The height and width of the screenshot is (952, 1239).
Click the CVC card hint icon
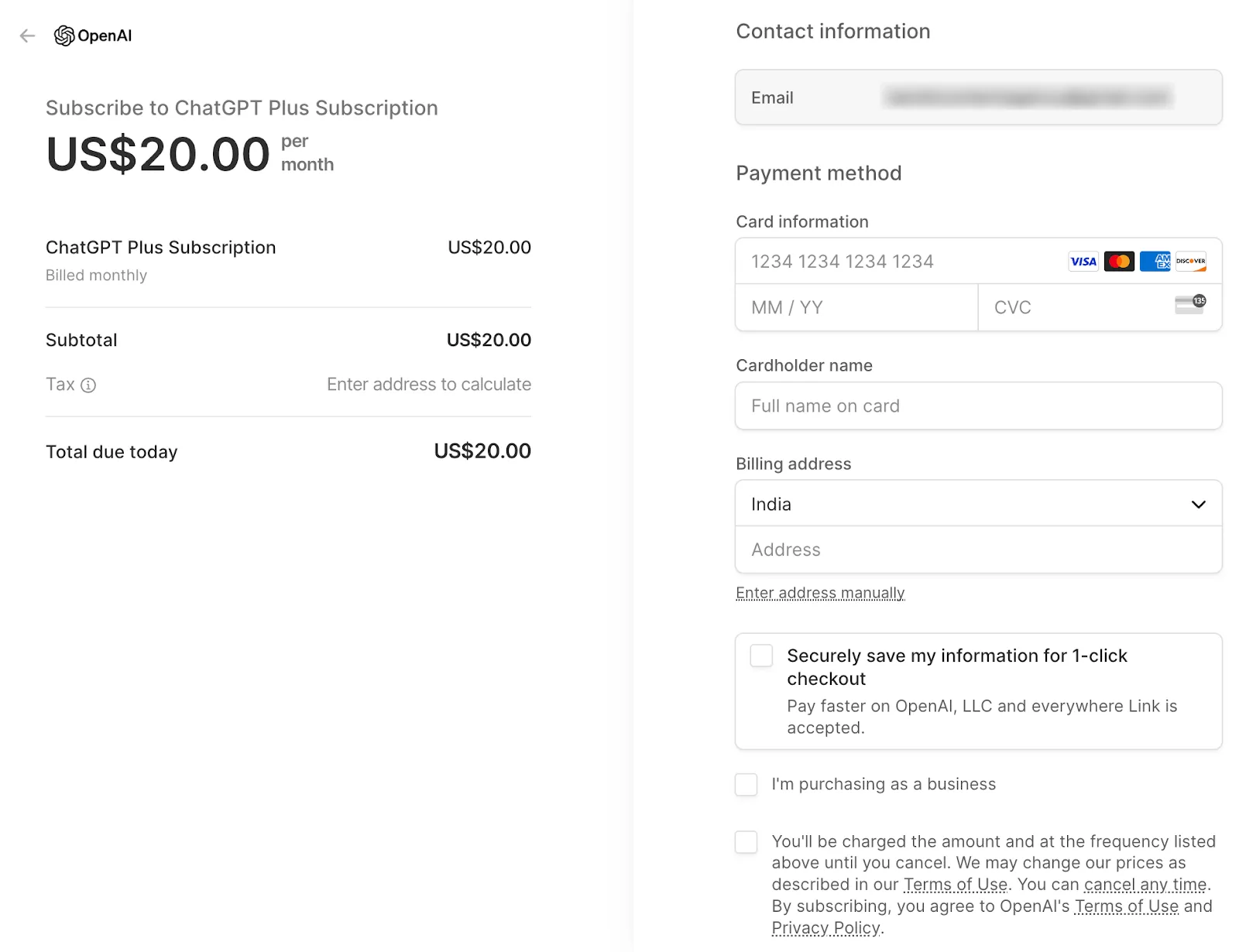tap(1190, 304)
